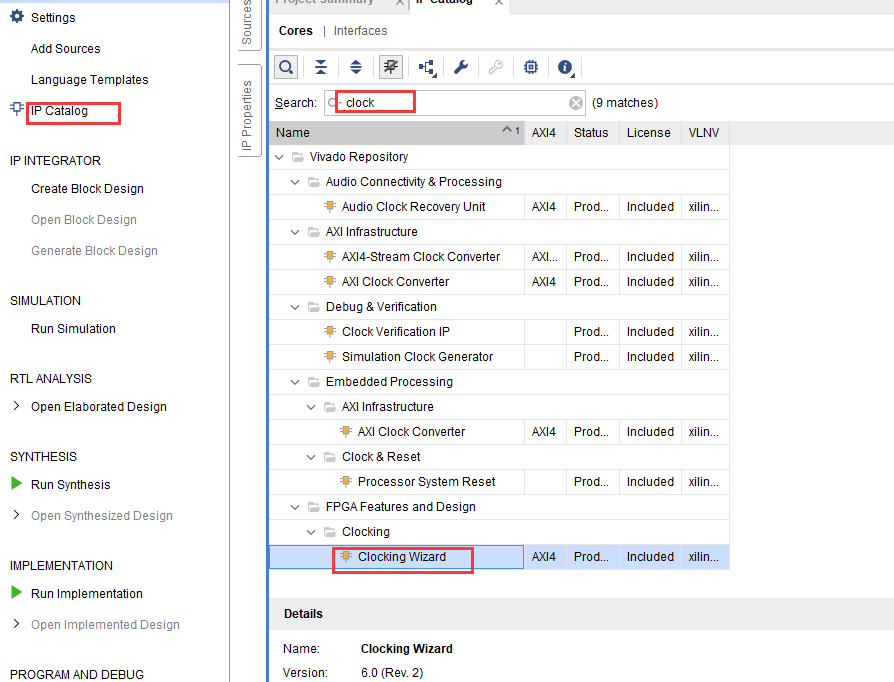
Task: Select the Simulation Clock Generator IP
Action: tap(417, 357)
